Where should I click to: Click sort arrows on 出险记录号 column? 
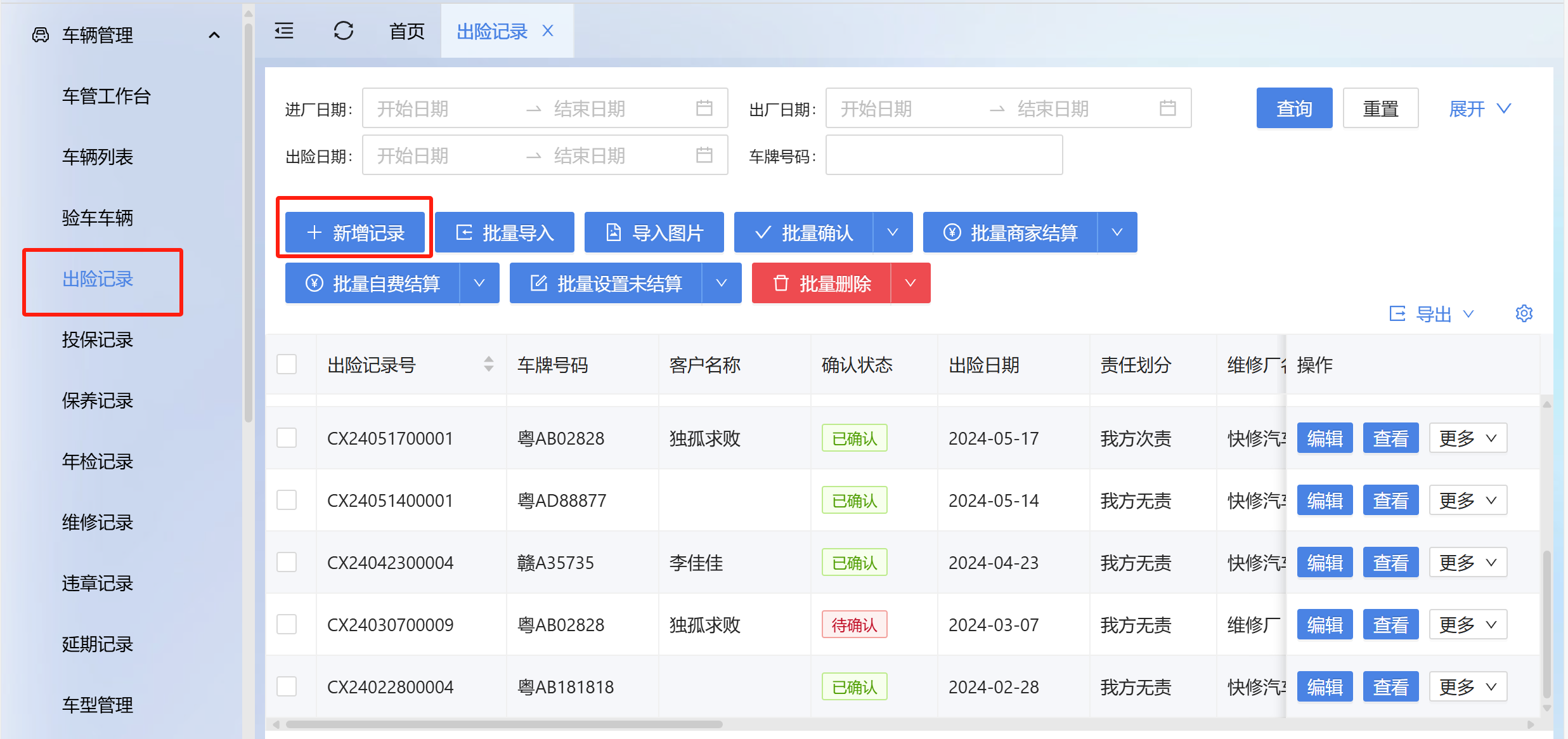point(488,365)
